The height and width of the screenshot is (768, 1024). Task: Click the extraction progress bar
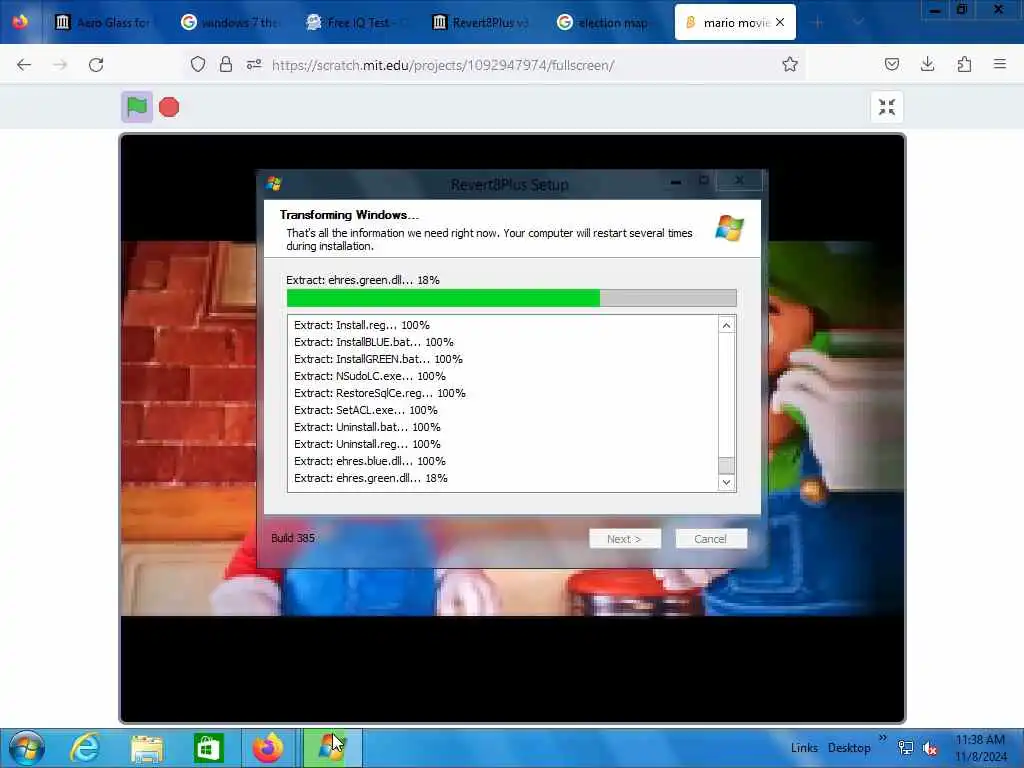511,298
